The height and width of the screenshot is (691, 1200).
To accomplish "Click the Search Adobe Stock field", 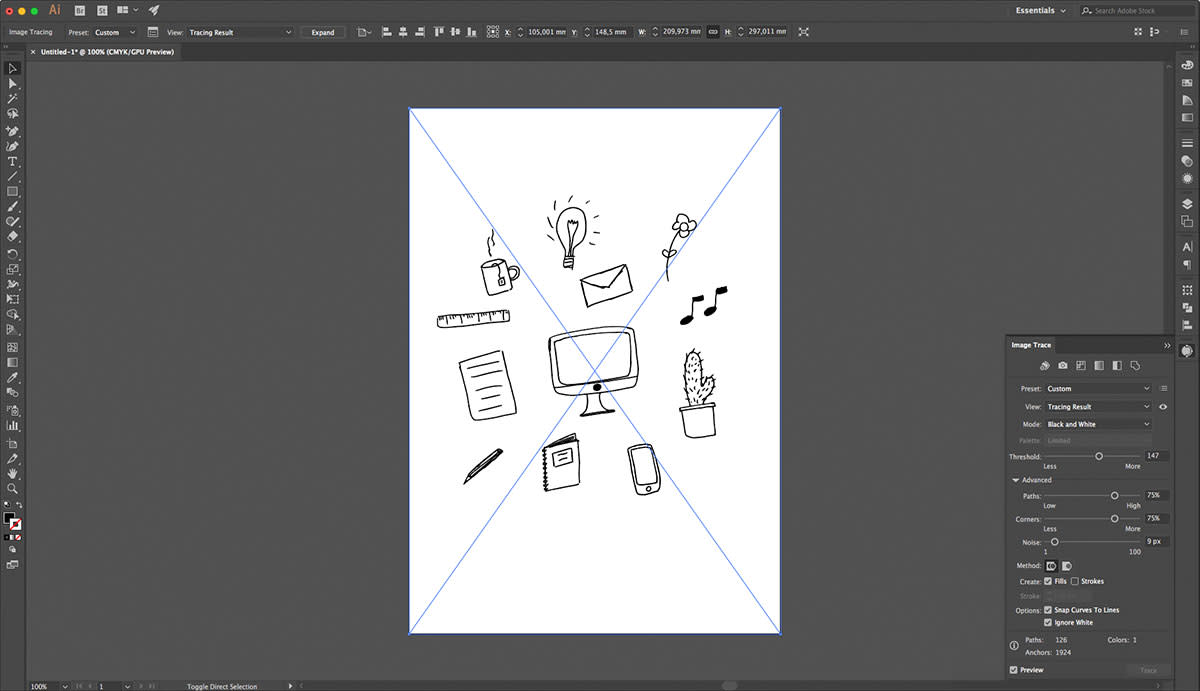I will [x=1137, y=10].
